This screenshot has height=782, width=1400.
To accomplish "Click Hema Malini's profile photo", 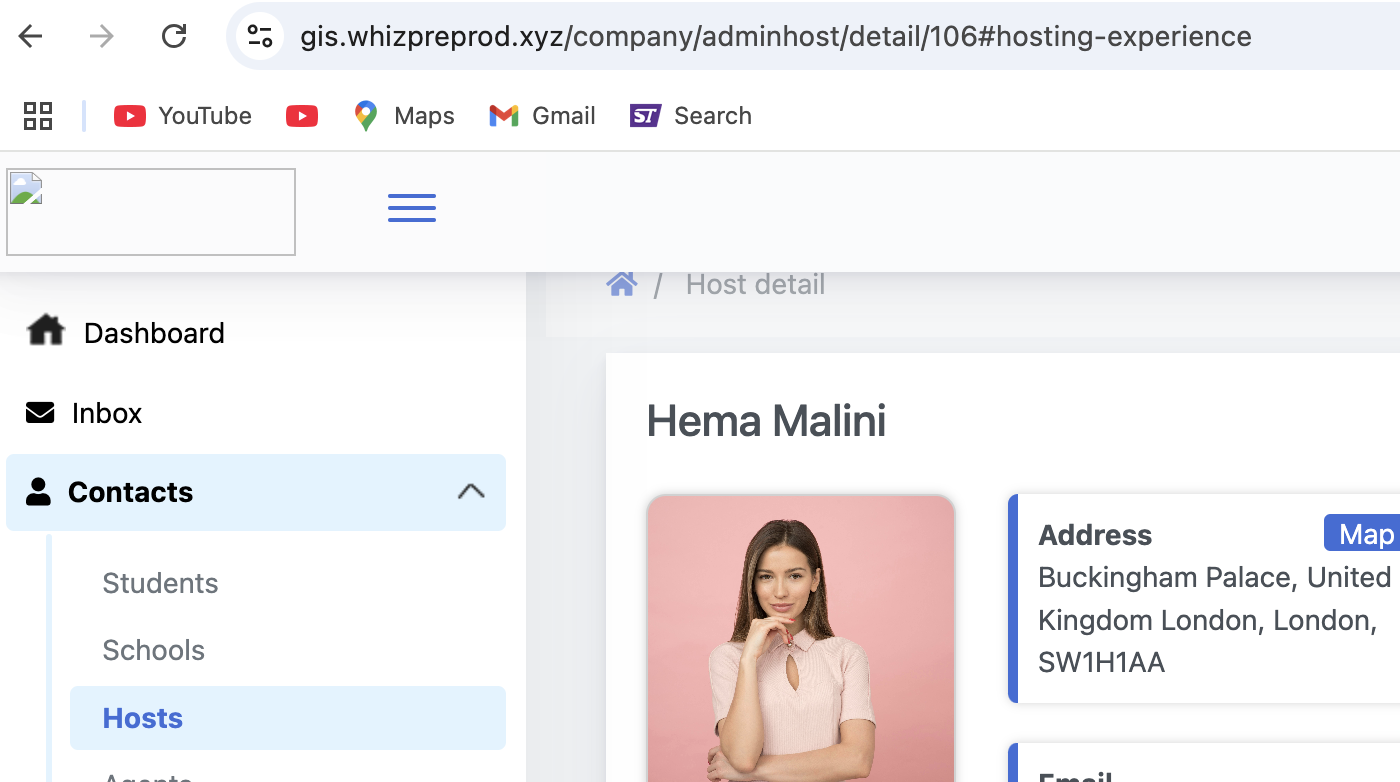I will point(801,640).
